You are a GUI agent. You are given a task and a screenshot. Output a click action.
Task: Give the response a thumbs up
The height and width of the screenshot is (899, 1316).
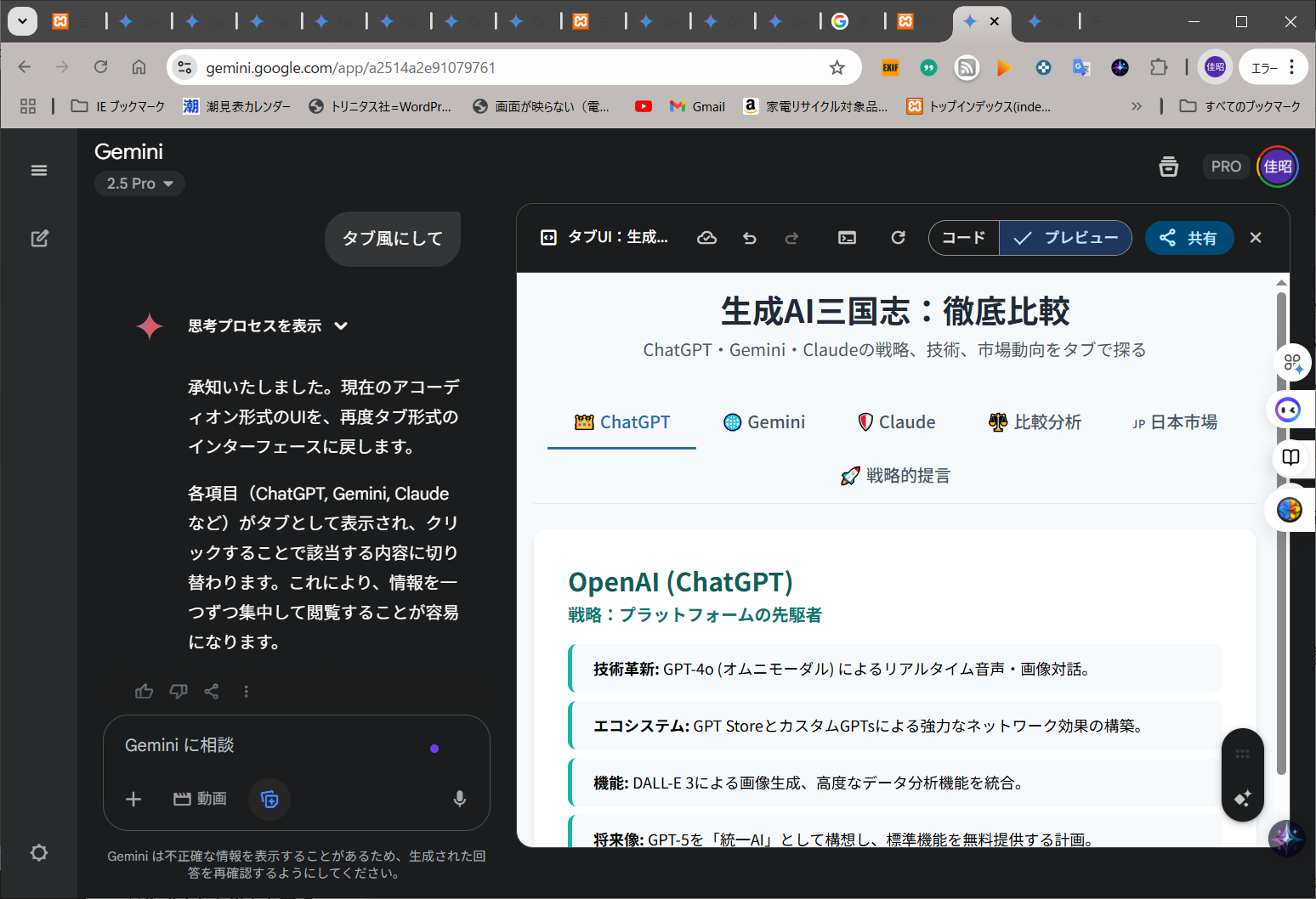click(145, 691)
